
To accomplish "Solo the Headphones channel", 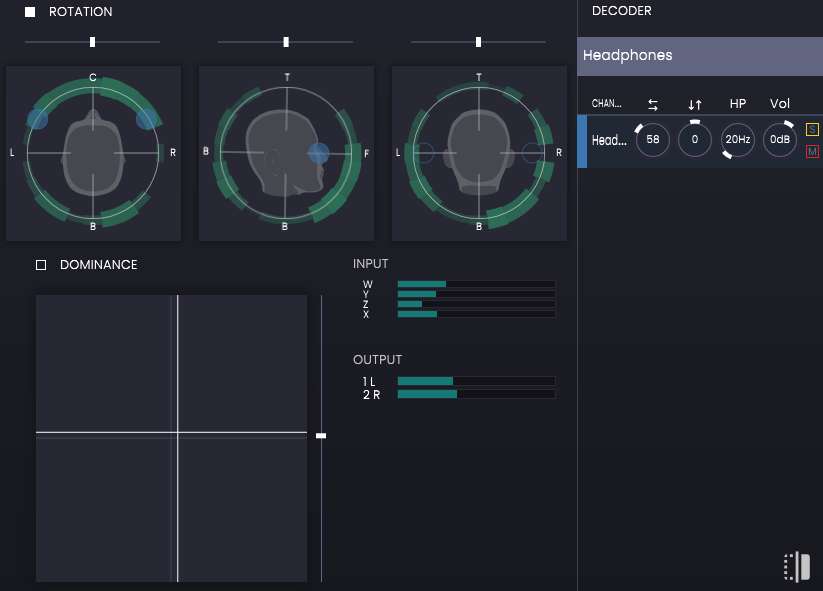I will 812,129.
